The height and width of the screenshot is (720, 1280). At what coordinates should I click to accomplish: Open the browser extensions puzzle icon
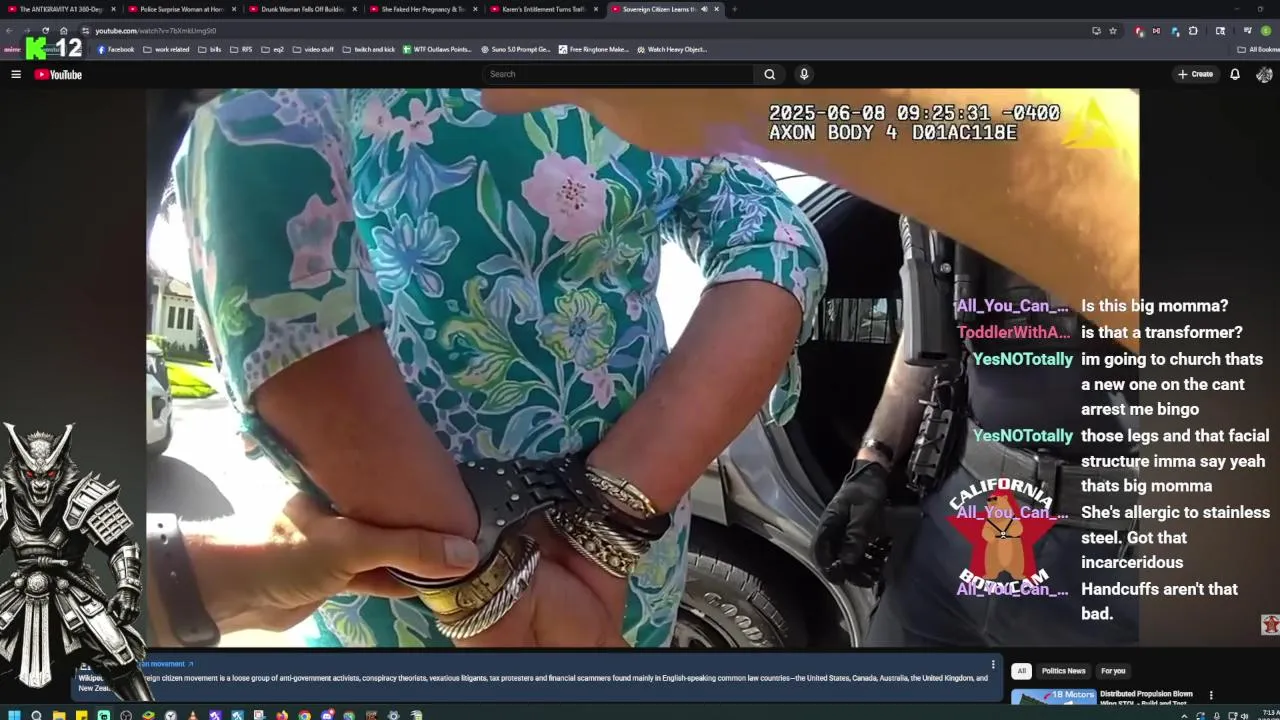click(x=1193, y=31)
